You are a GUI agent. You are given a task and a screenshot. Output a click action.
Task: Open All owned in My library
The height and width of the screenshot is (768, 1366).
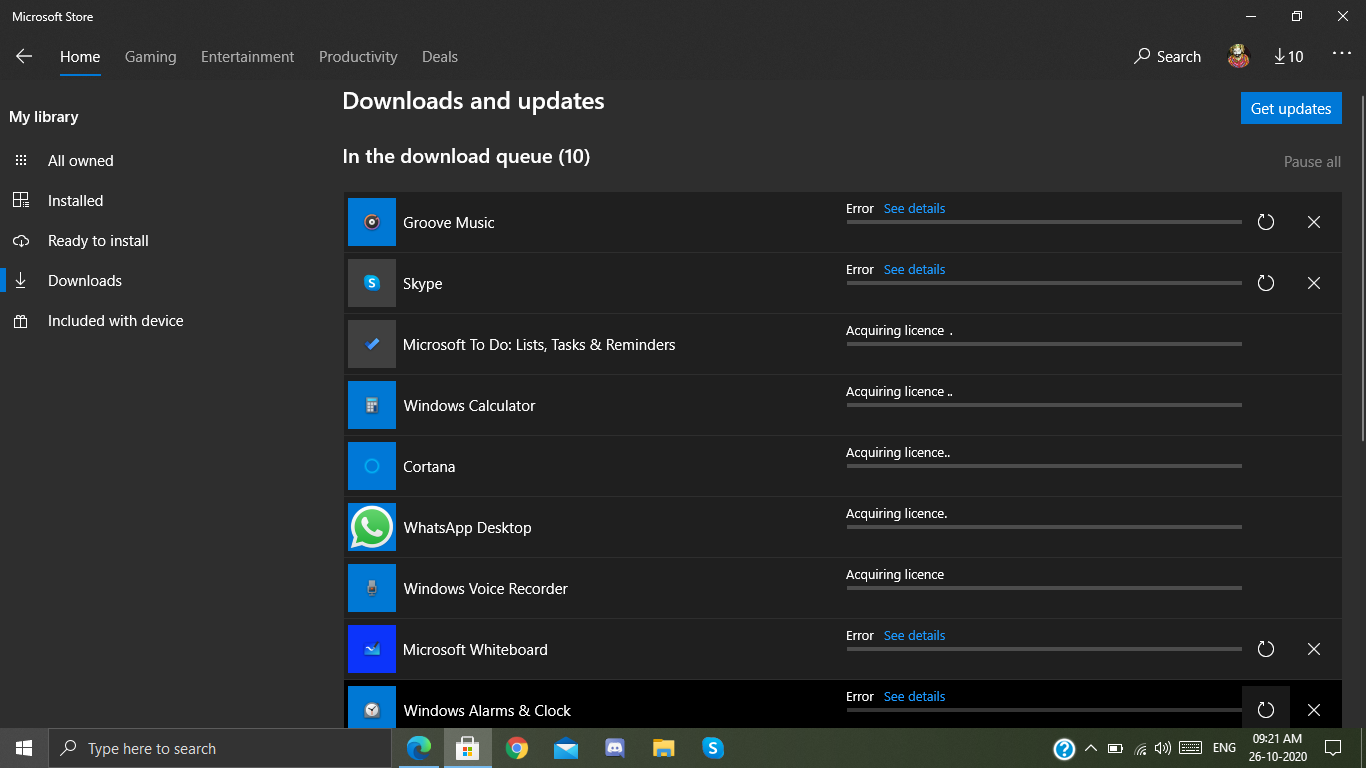tap(81, 160)
